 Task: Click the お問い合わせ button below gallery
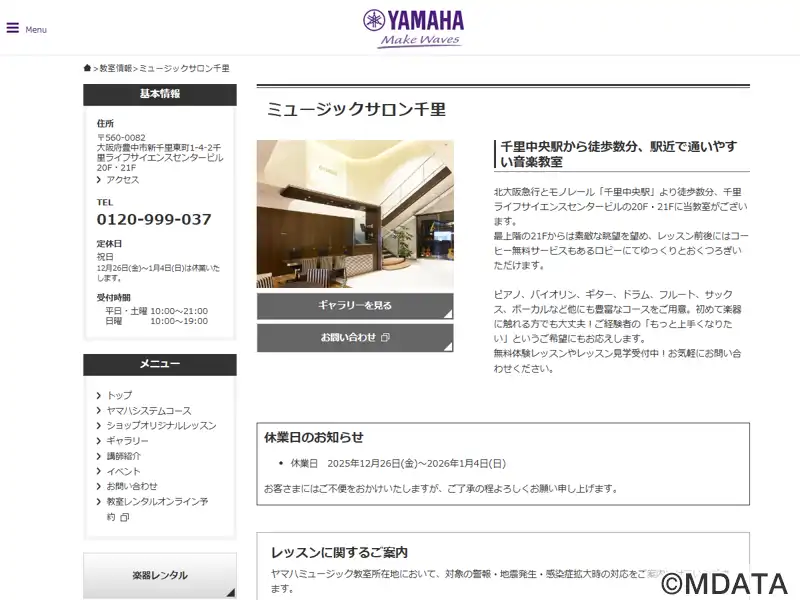tap(355, 338)
